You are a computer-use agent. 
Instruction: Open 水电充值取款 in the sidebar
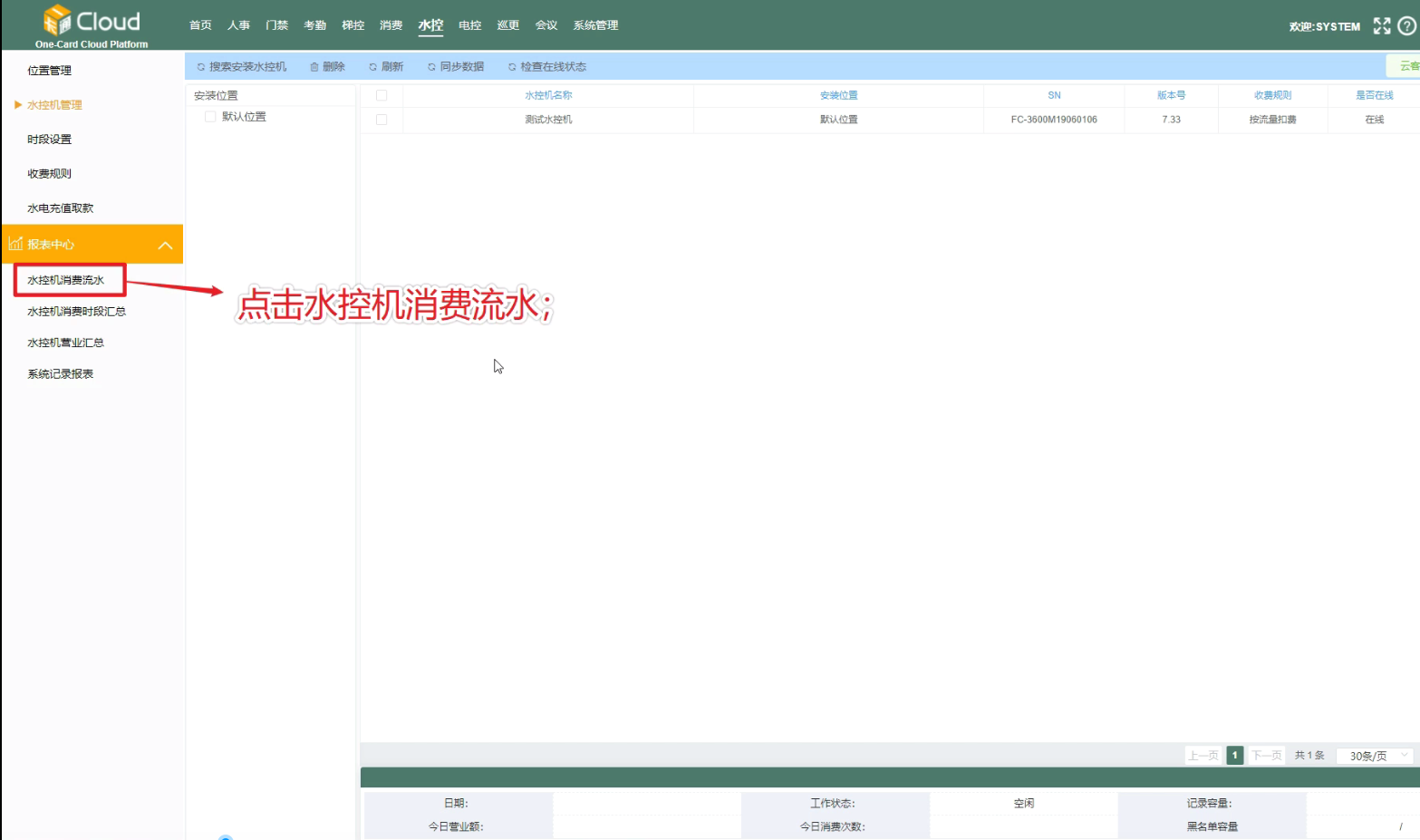tap(60, 208)
